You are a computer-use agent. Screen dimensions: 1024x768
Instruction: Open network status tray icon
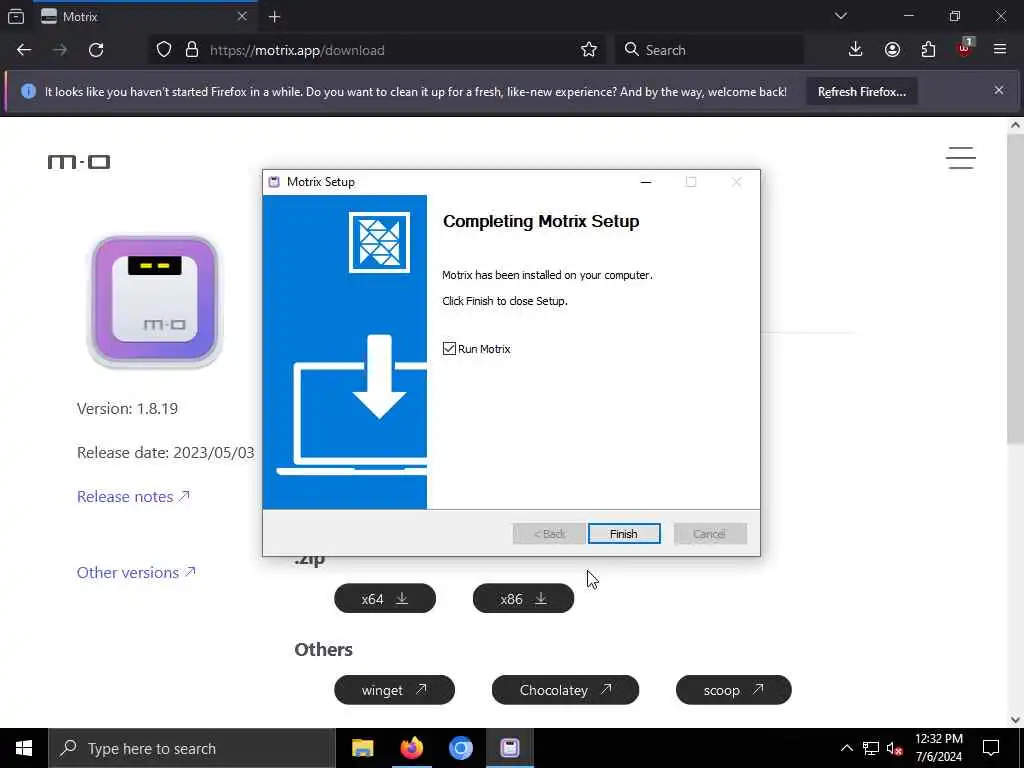click(x=871, y=748)
